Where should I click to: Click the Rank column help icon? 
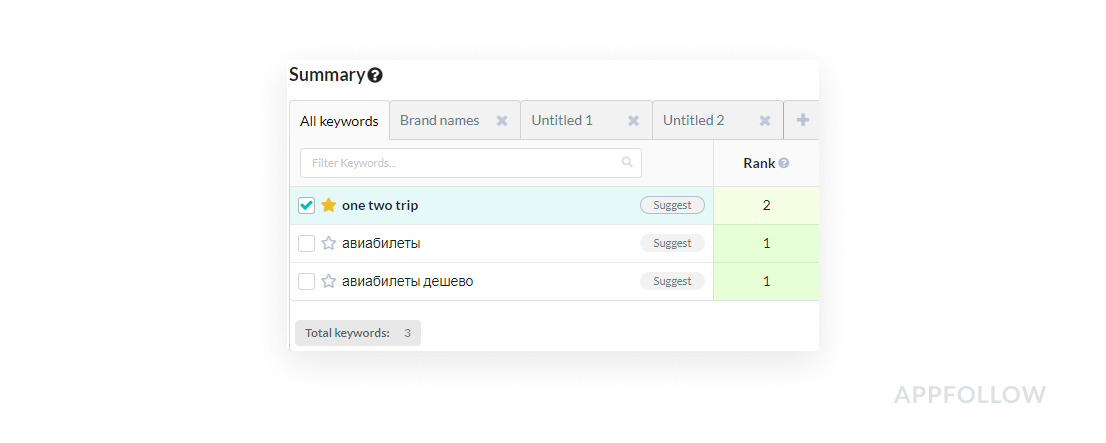pyautogui.click(x=784, y=163)
